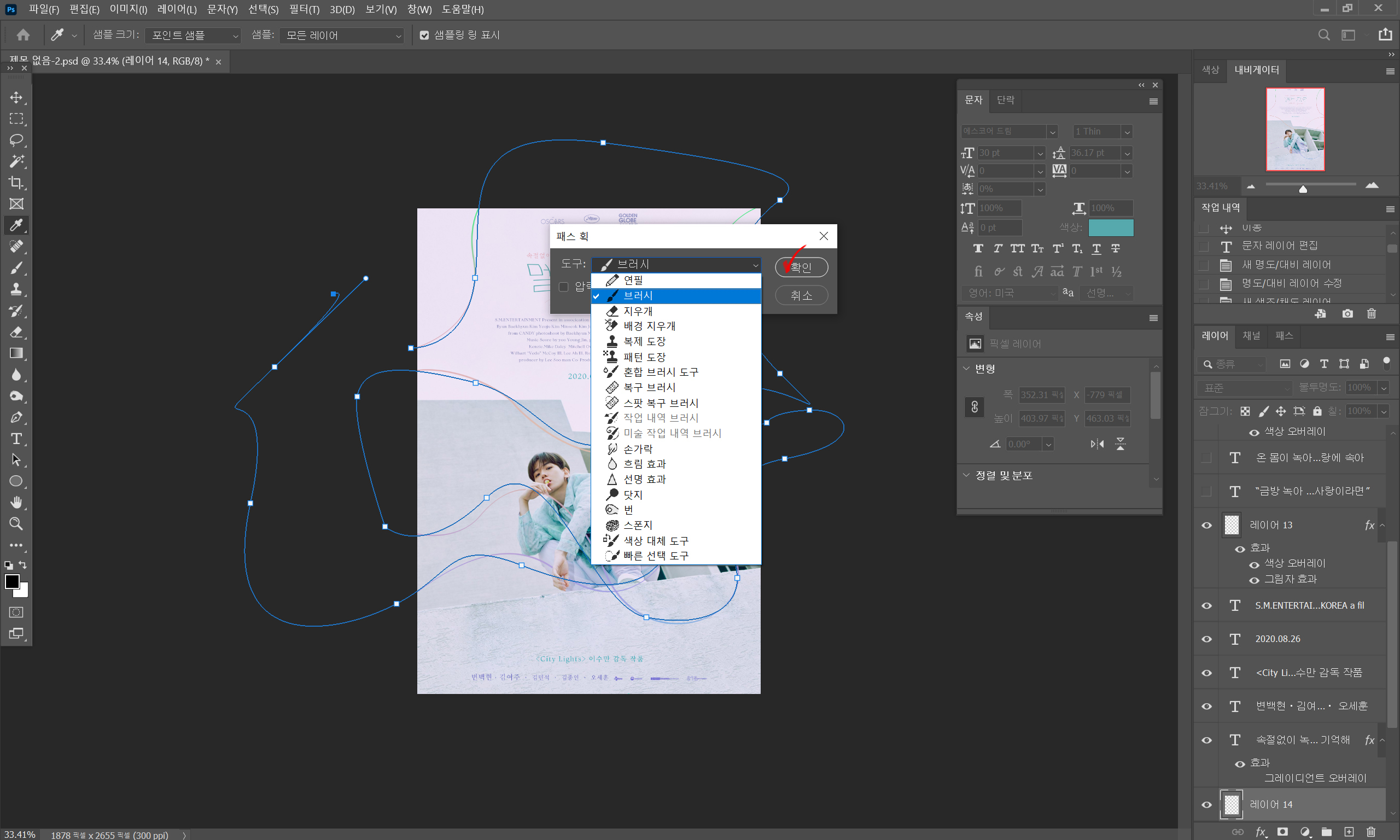Click the Home icon in options bar

coord(23,35)
